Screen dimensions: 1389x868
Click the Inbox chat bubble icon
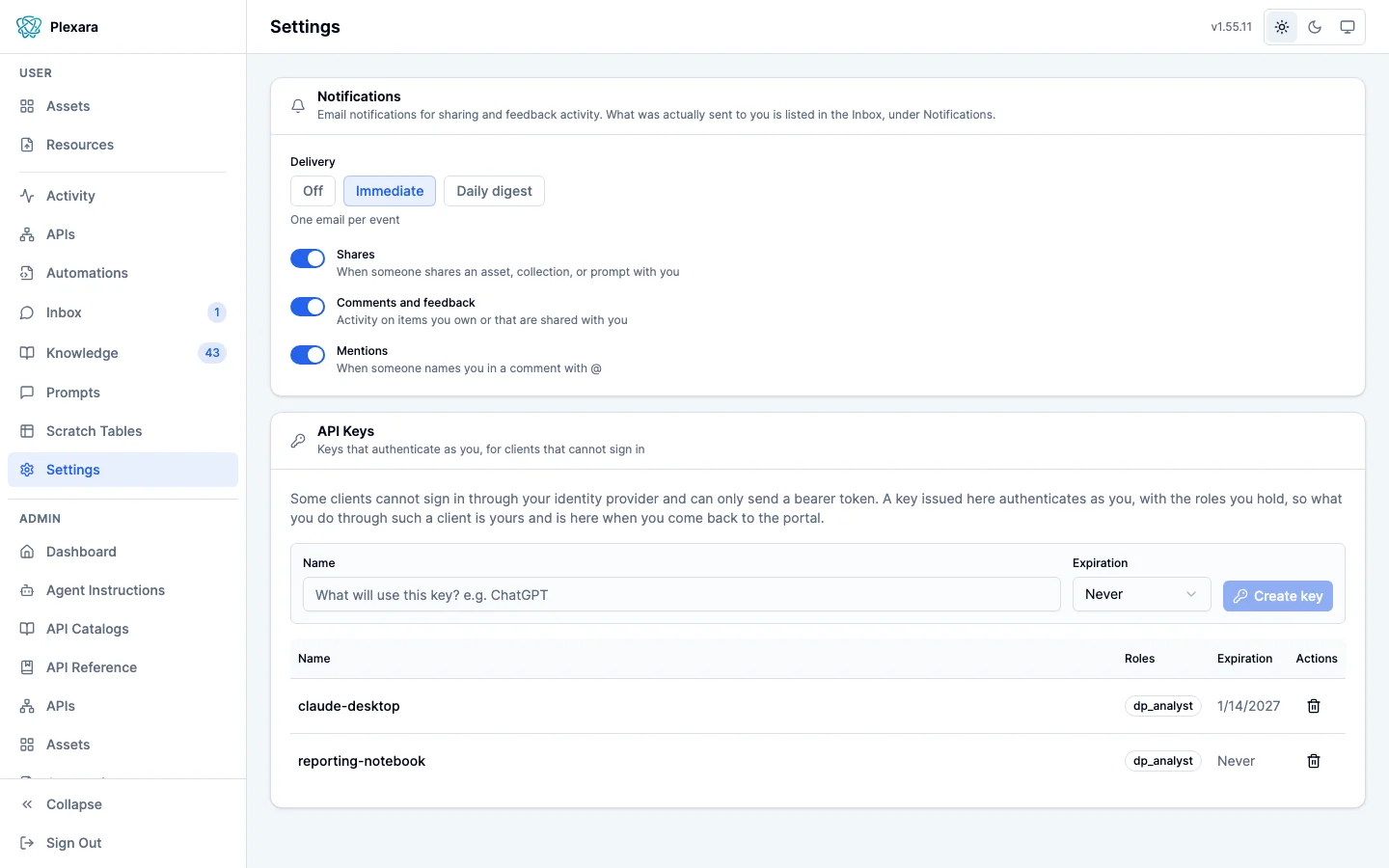tap(27, 312)
